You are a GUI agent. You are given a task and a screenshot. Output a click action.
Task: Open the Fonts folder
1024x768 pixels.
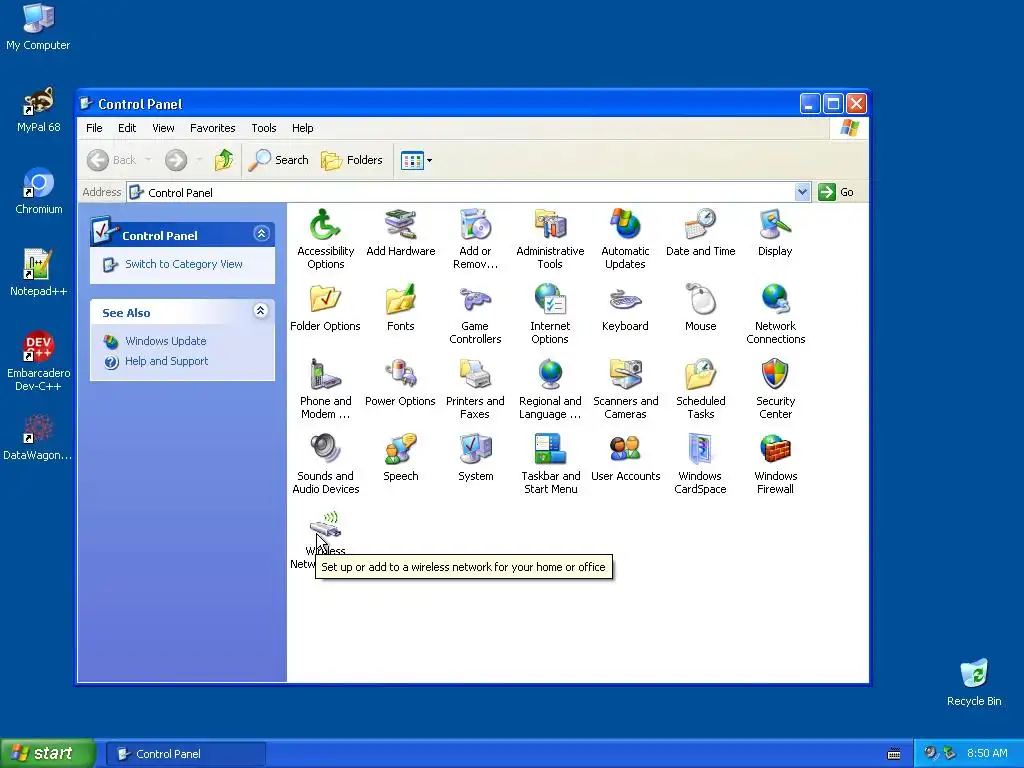click(x=400, y=308)
